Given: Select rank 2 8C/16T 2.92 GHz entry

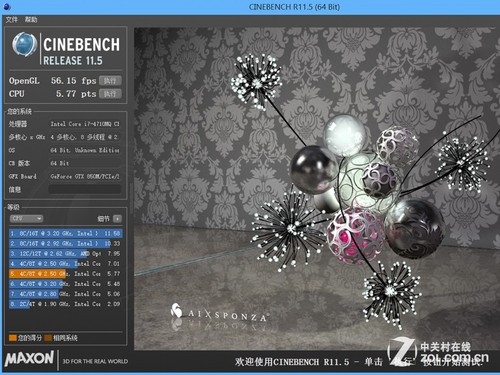Looking at the screenshot, I should [x=66, y=244].
